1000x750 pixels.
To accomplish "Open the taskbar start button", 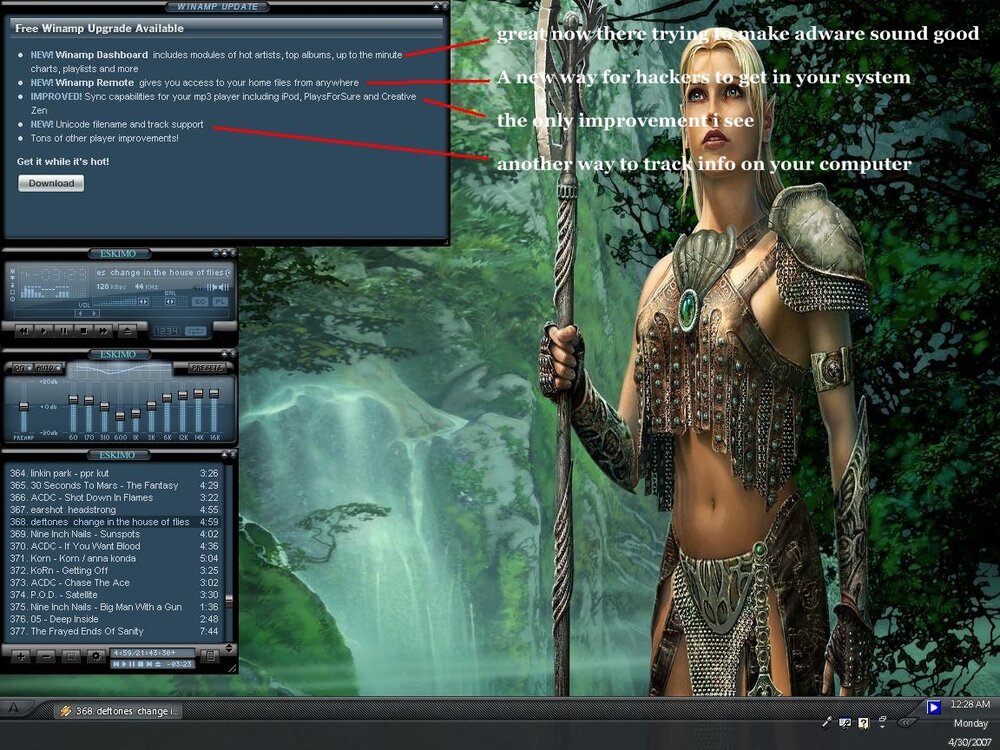I will pyautogui.click(x=14, y=708).
